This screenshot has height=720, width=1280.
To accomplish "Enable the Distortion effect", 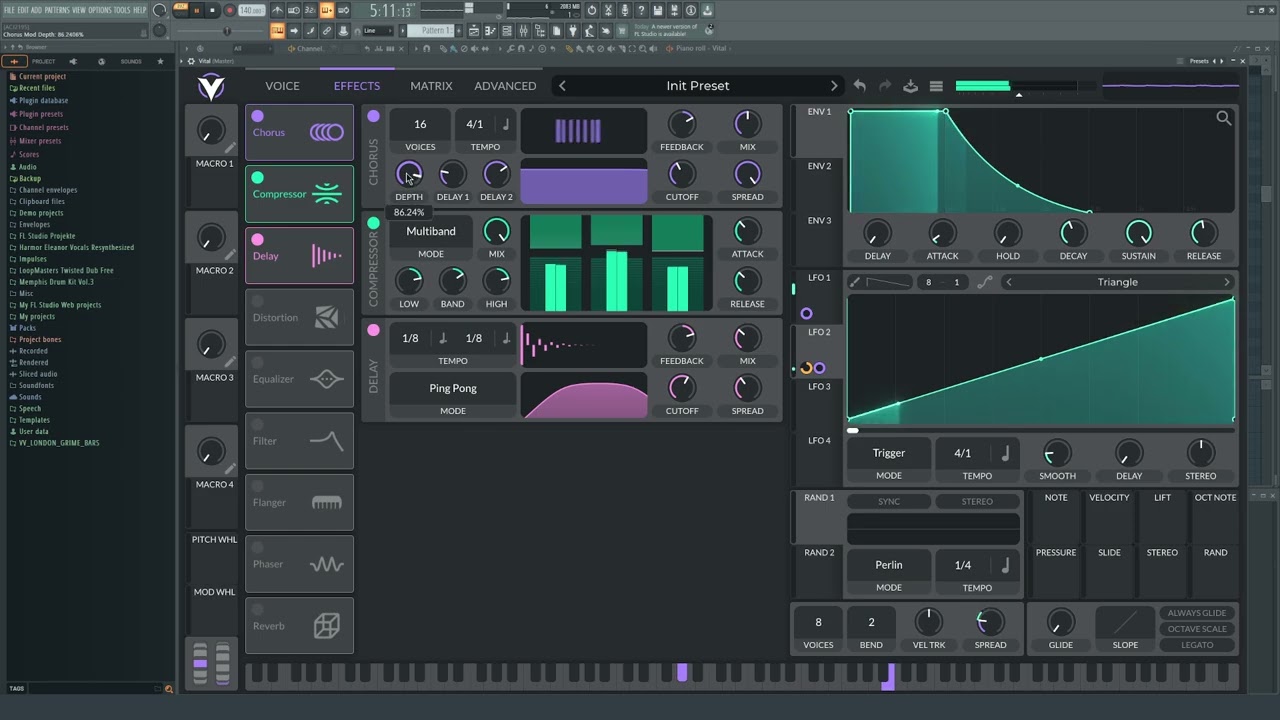I will [x=257, y=301].
